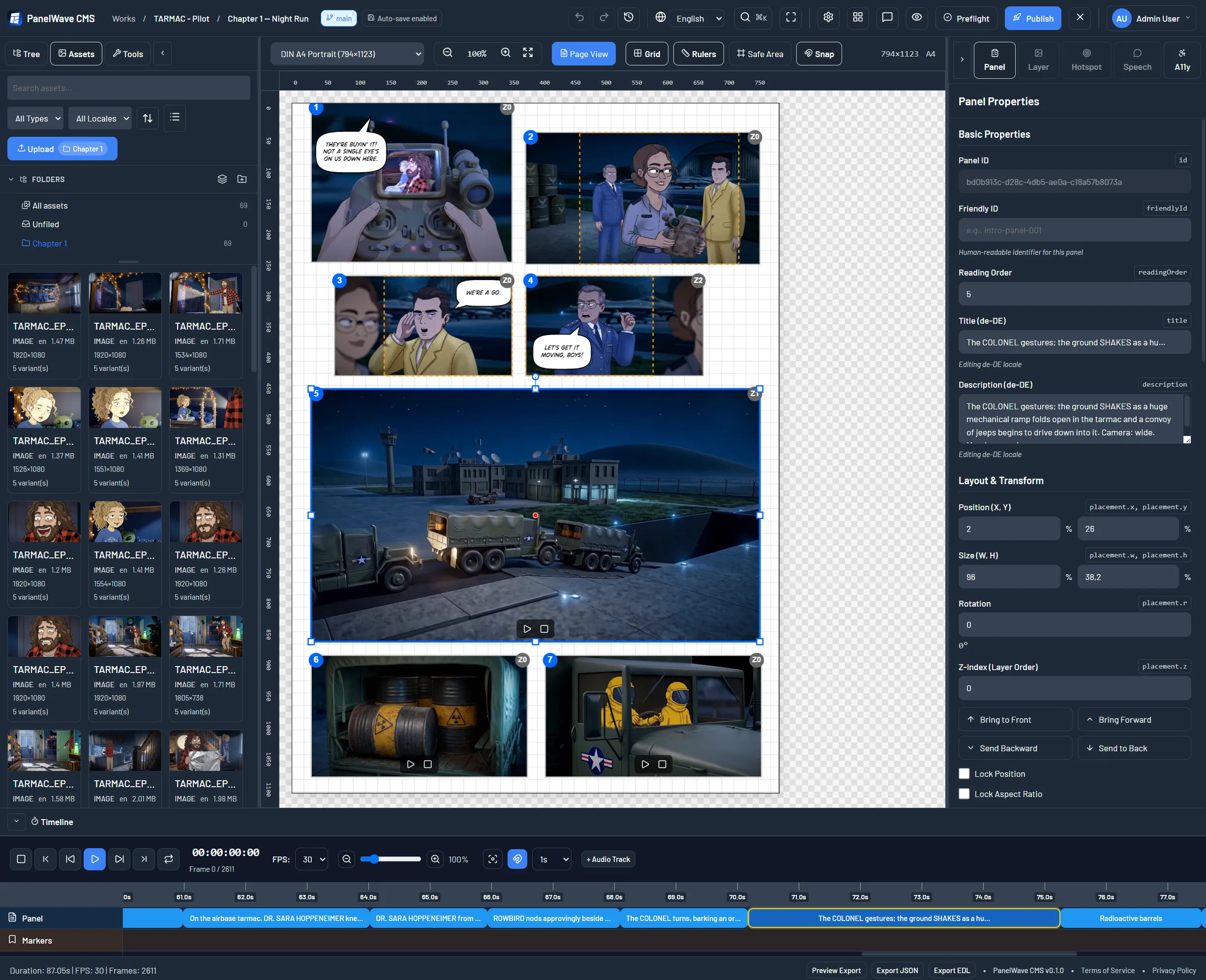Switch to the Layer properties tab

pos(1038,60)
